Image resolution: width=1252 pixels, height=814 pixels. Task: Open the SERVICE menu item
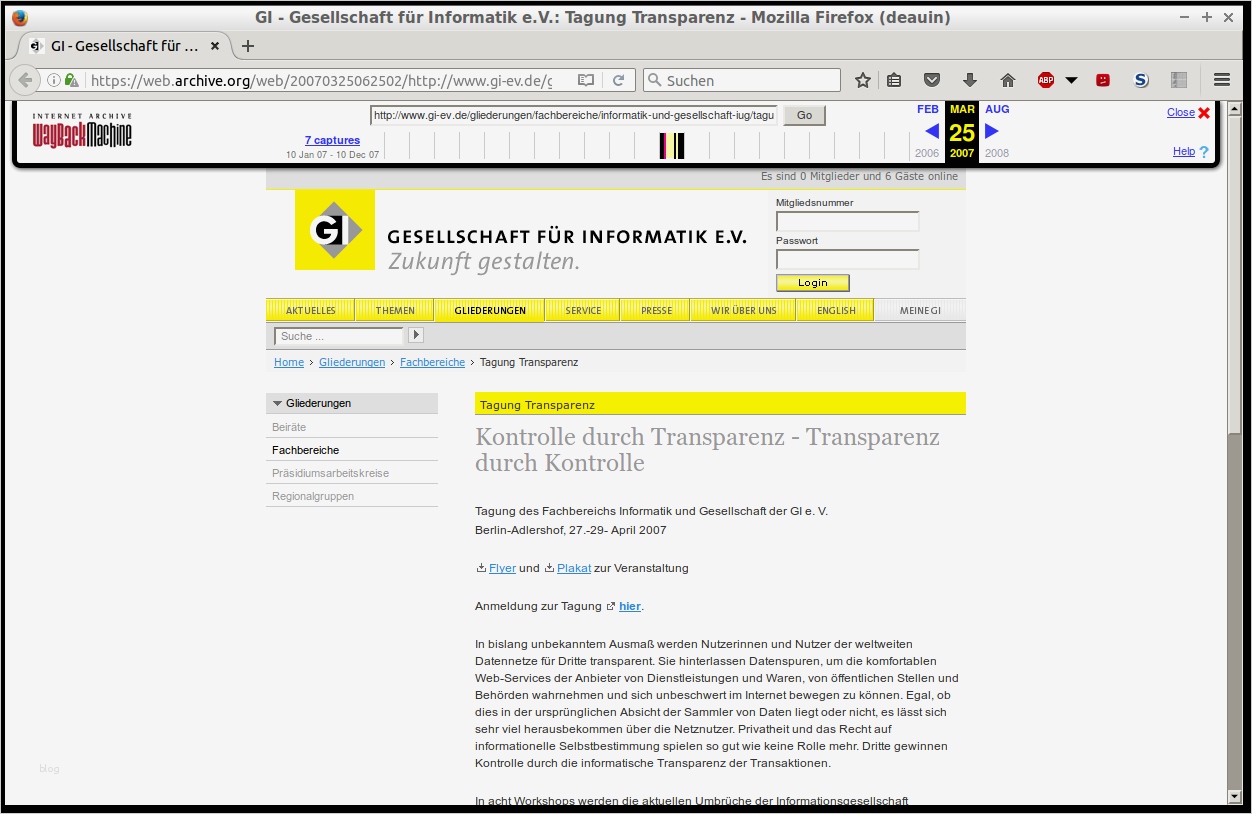(x=583, y=310)
